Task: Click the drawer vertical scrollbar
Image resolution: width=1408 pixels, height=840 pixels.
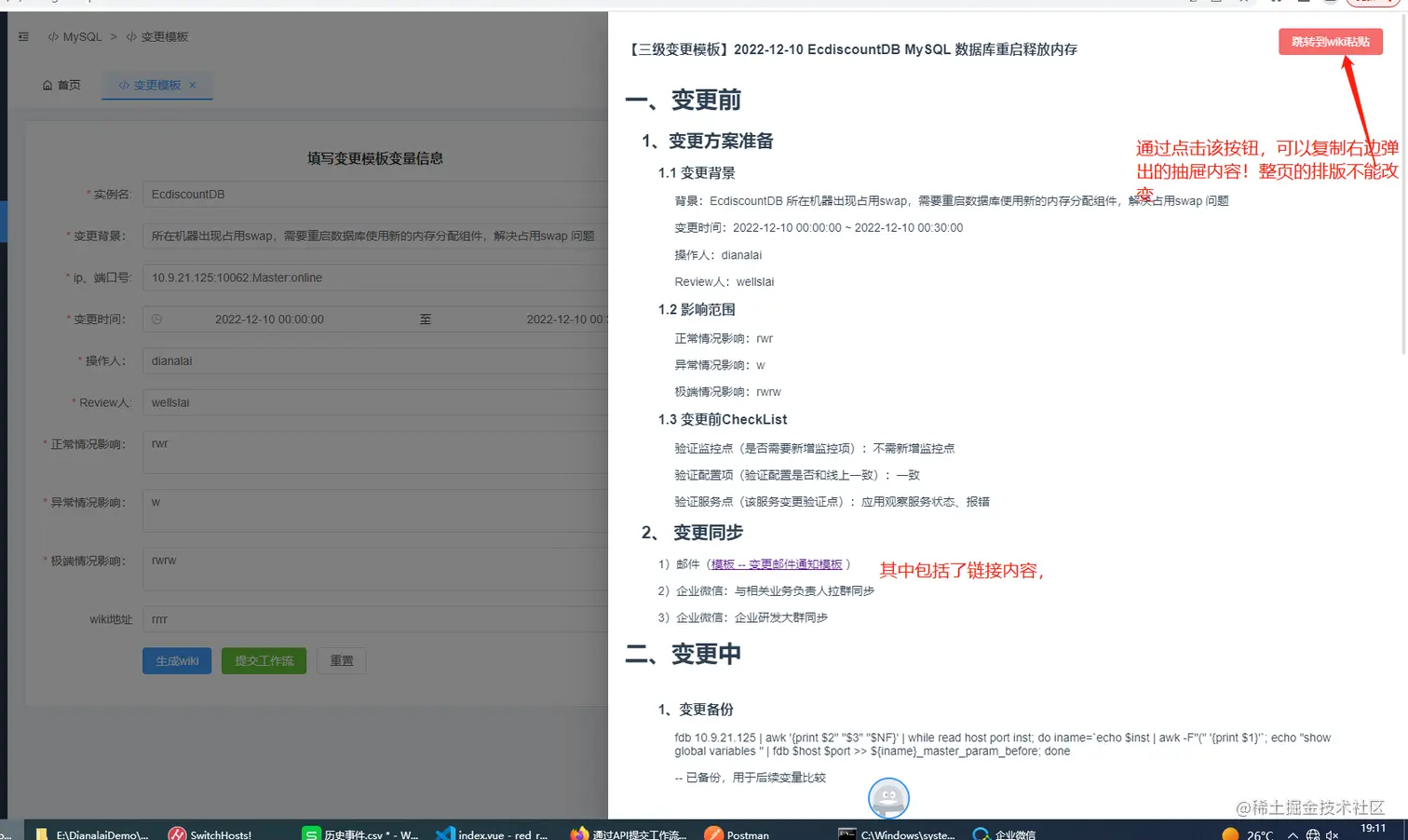Action: (1403, 186)
